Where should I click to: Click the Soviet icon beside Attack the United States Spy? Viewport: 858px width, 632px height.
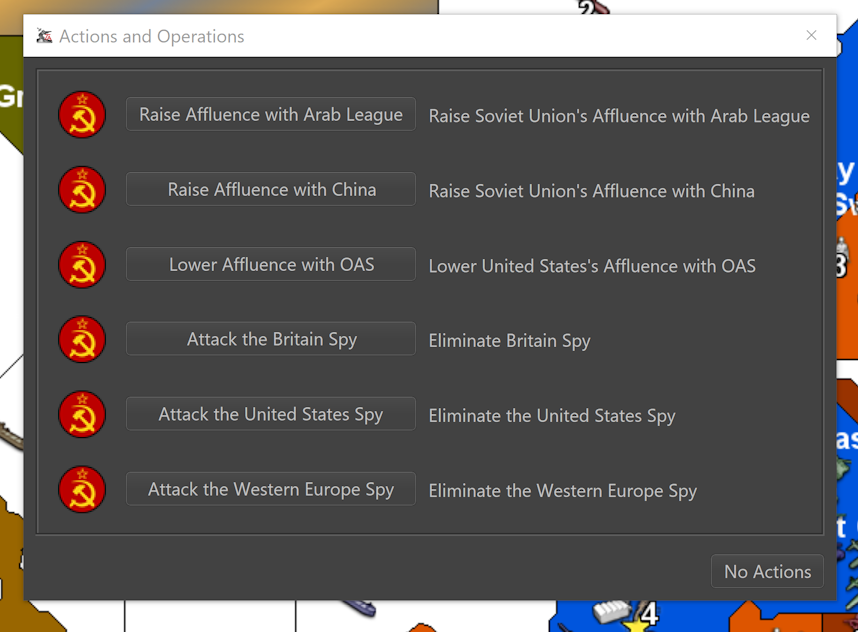pyautogui.click(x=81, y=414)
